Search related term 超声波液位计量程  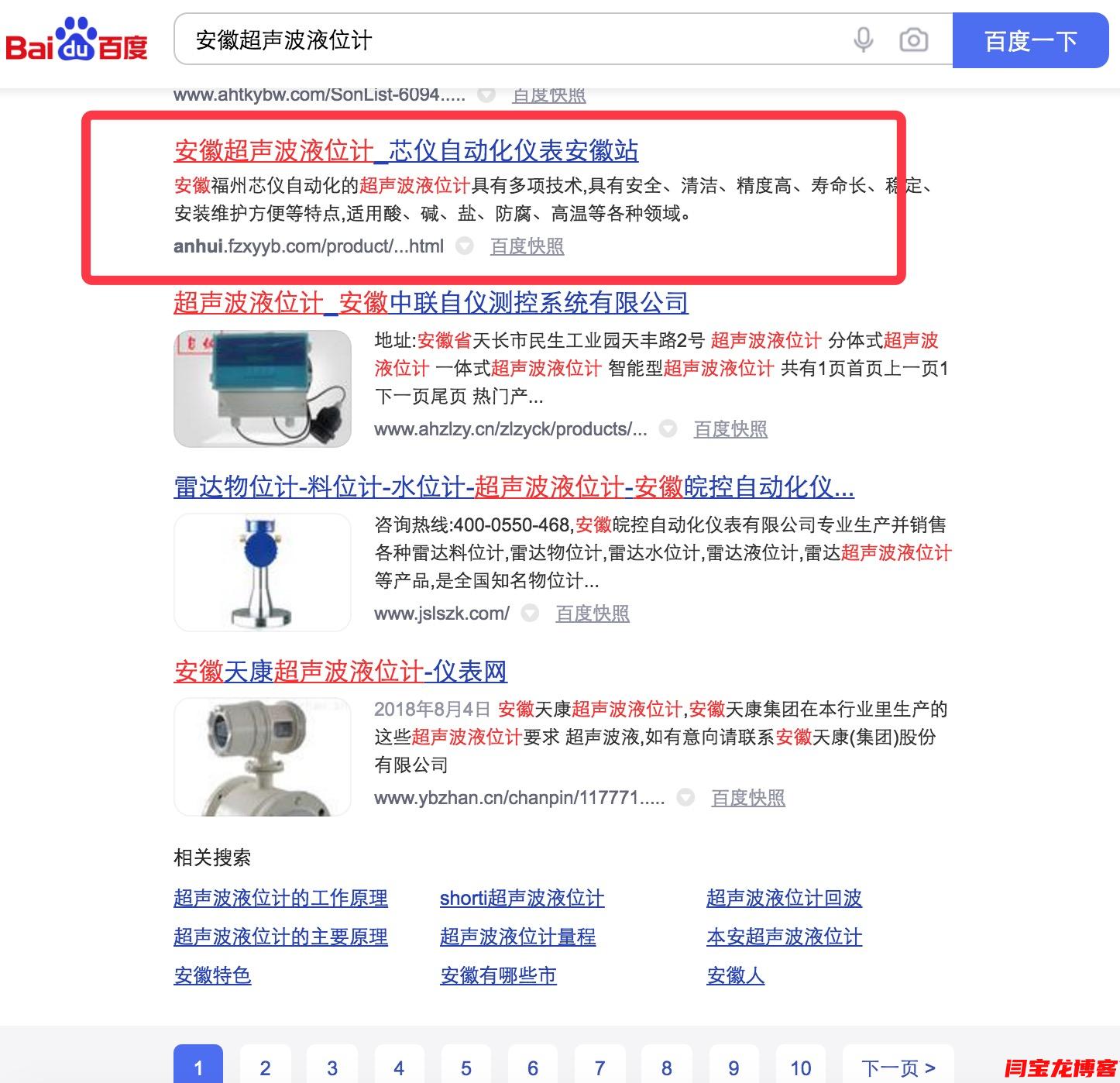pos(517,937)
